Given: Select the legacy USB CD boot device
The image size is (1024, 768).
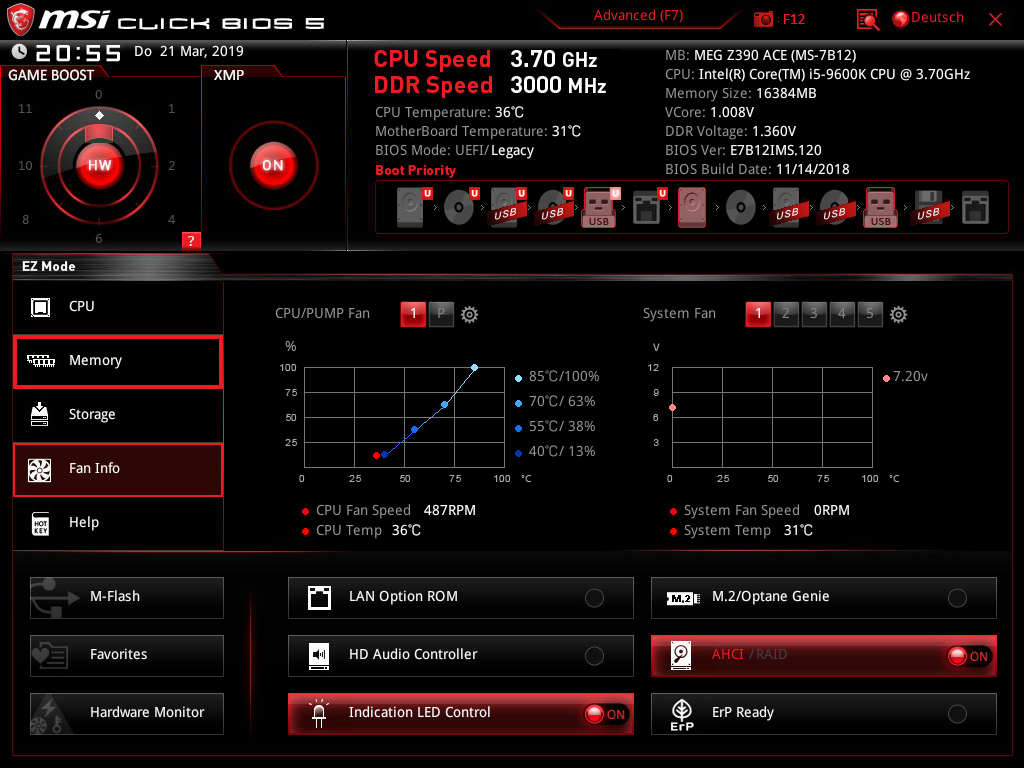Looking at the screenshot, I should click(x=834, y=208).
